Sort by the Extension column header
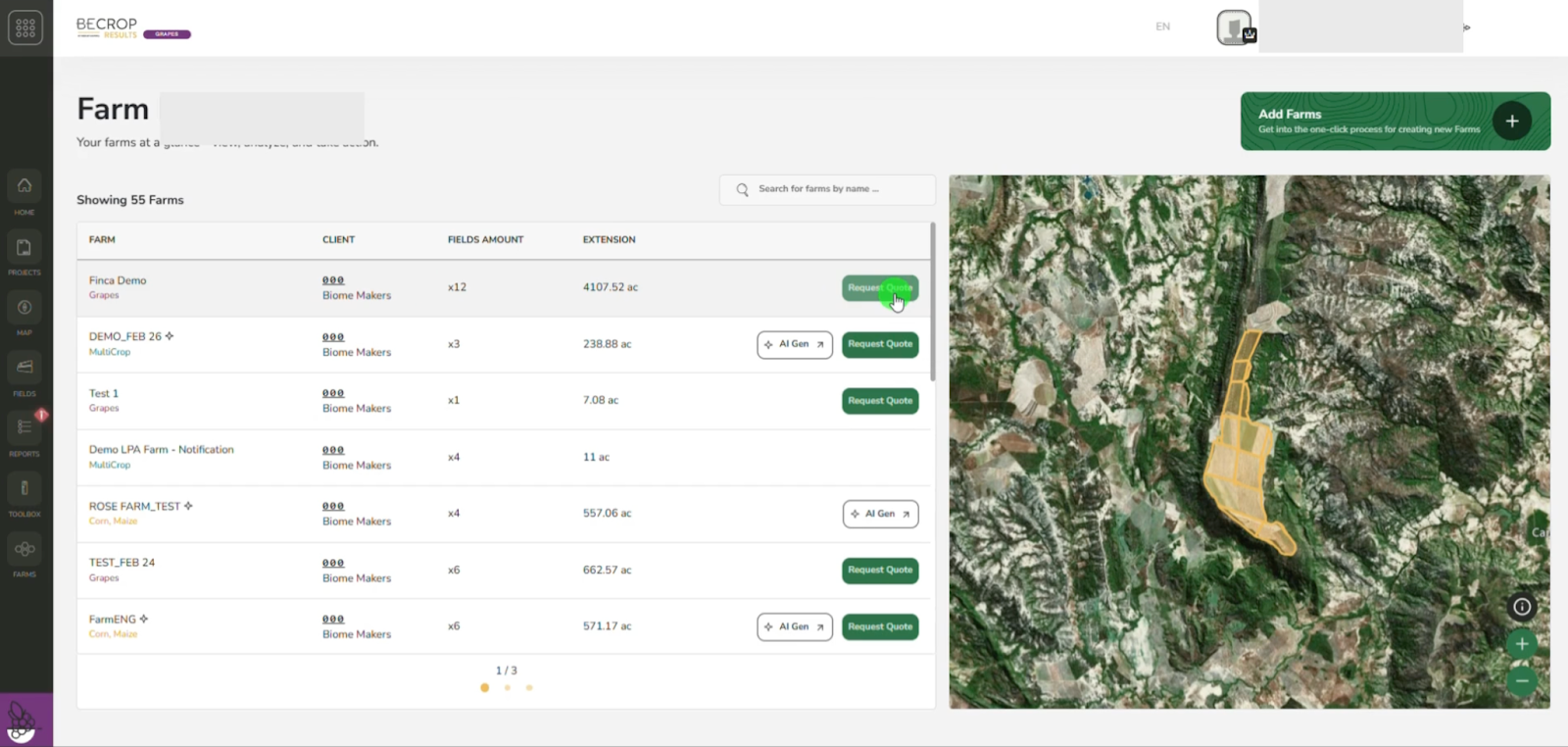Viewport: 1568px width, 747px height. point(609,240)
